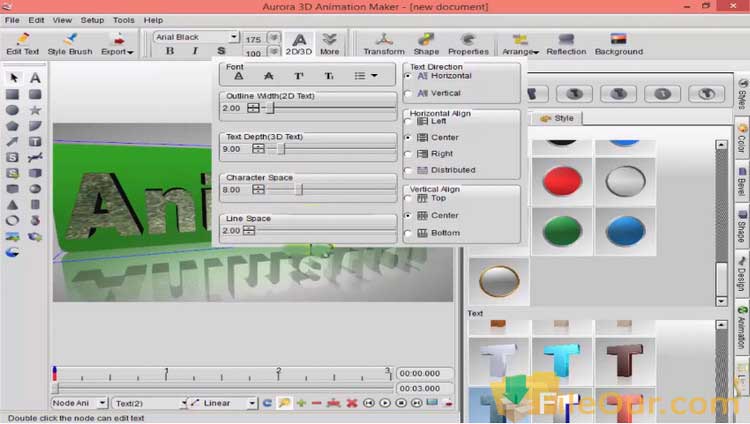Click the red X delete icon
The width and height of the screenshot is (750, 424).
click(x=352, y=403)
